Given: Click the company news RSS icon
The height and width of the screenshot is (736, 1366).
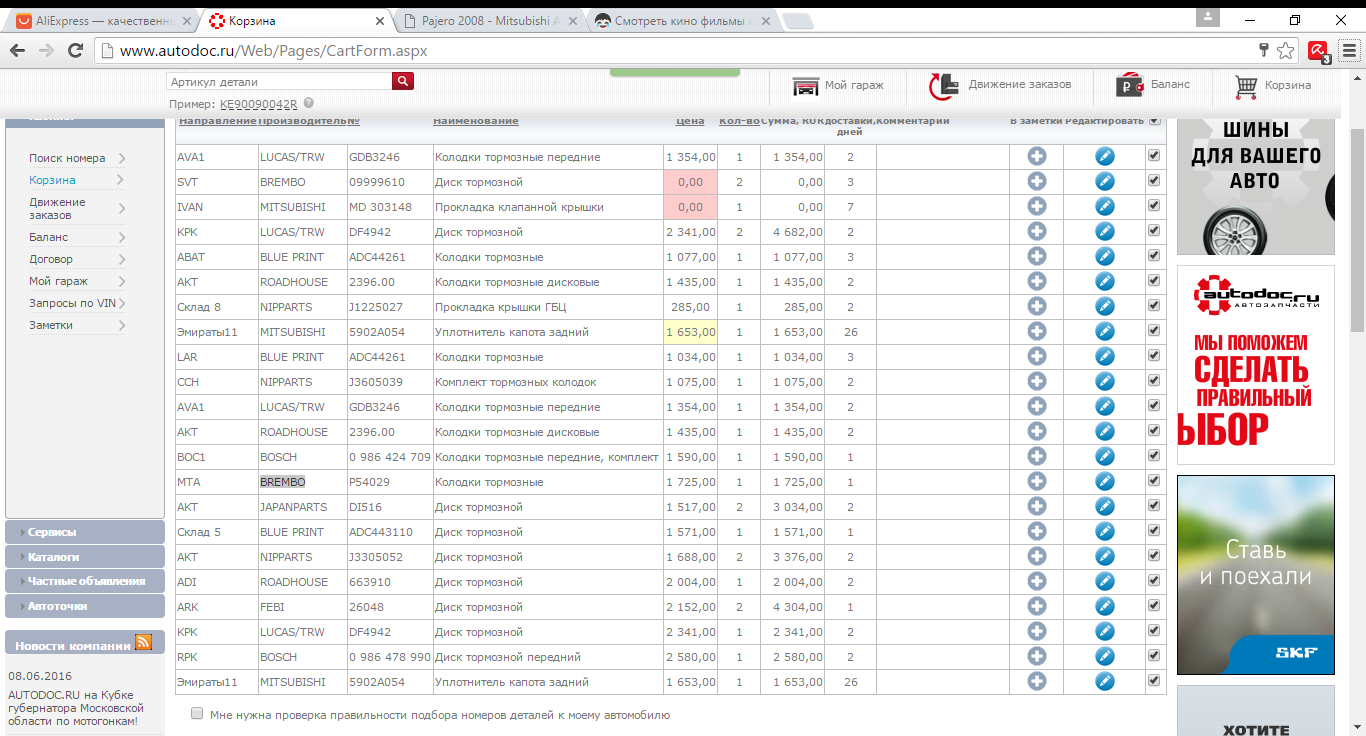Looking at the screenshot, I should 143,643.
